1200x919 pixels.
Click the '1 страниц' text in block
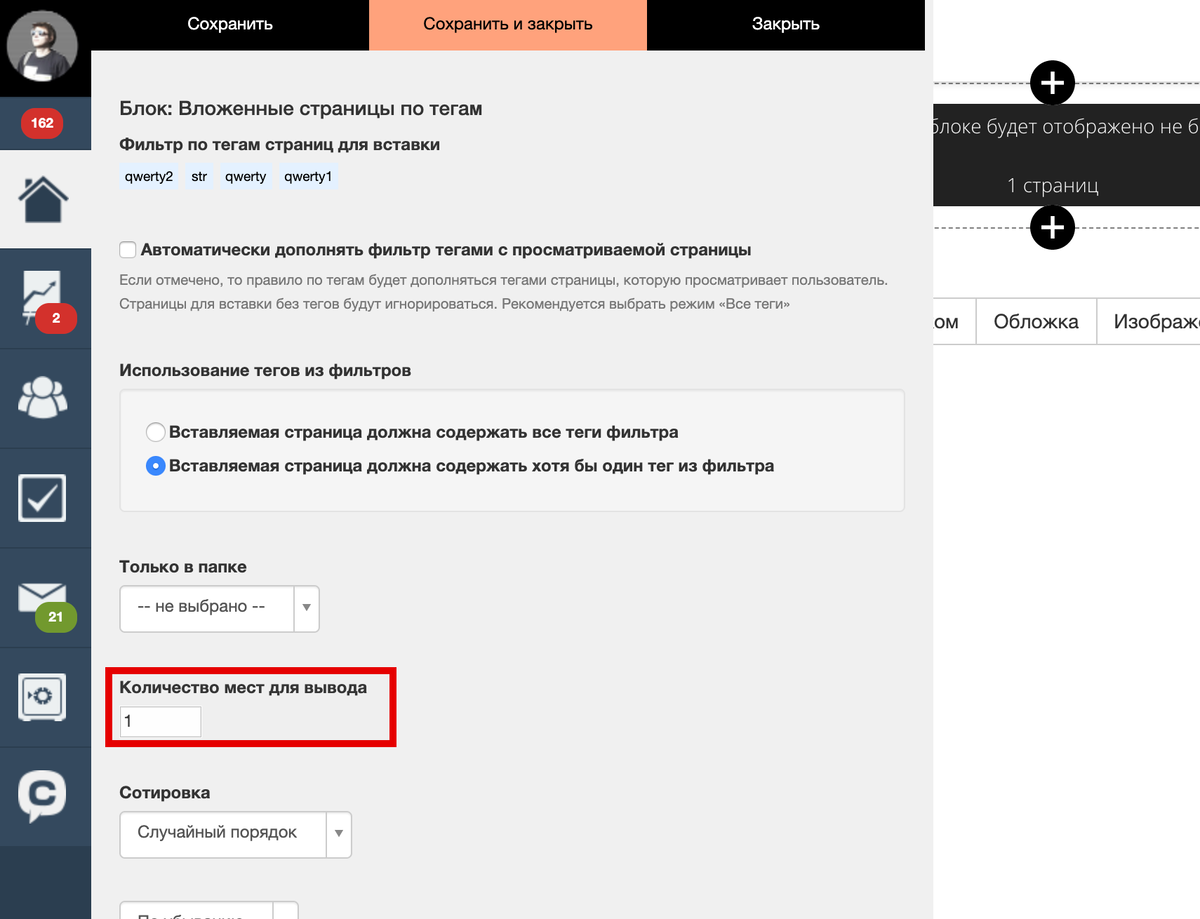[1053, 186]
